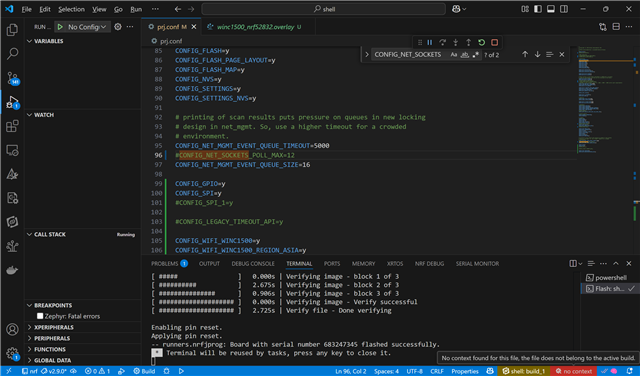Click the shell: build_1 status bar item

click(x=524, y=371)
